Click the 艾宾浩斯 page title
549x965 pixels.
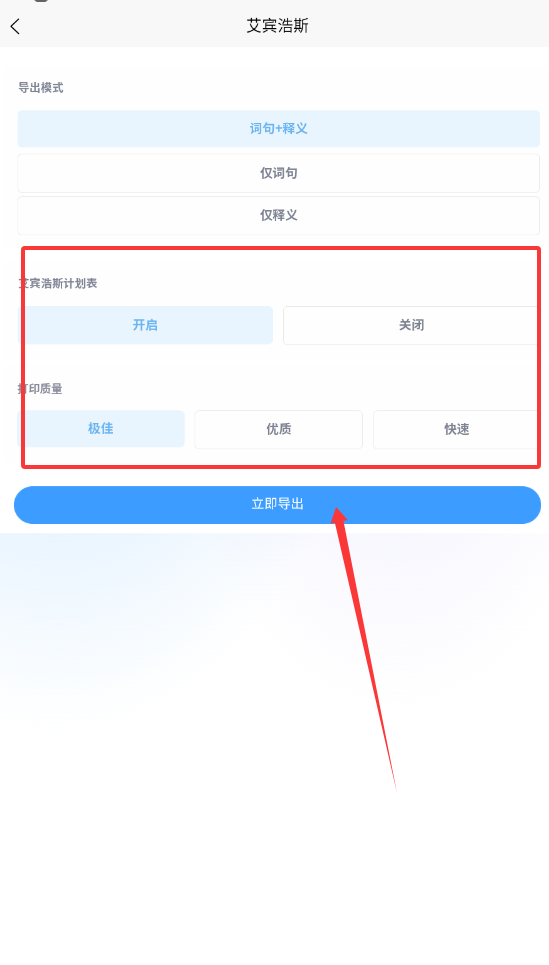coord(278,26)
